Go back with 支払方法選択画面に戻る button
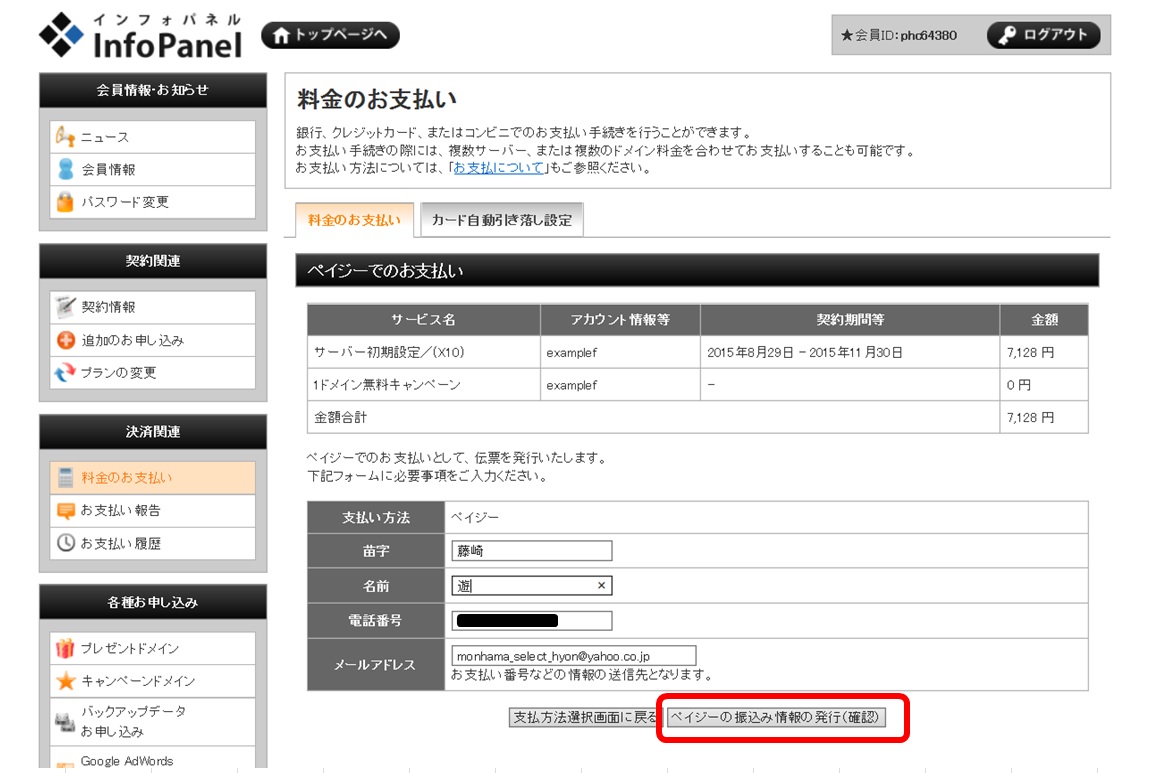Viewport: 1155px width, 773px height. [584, 718]
